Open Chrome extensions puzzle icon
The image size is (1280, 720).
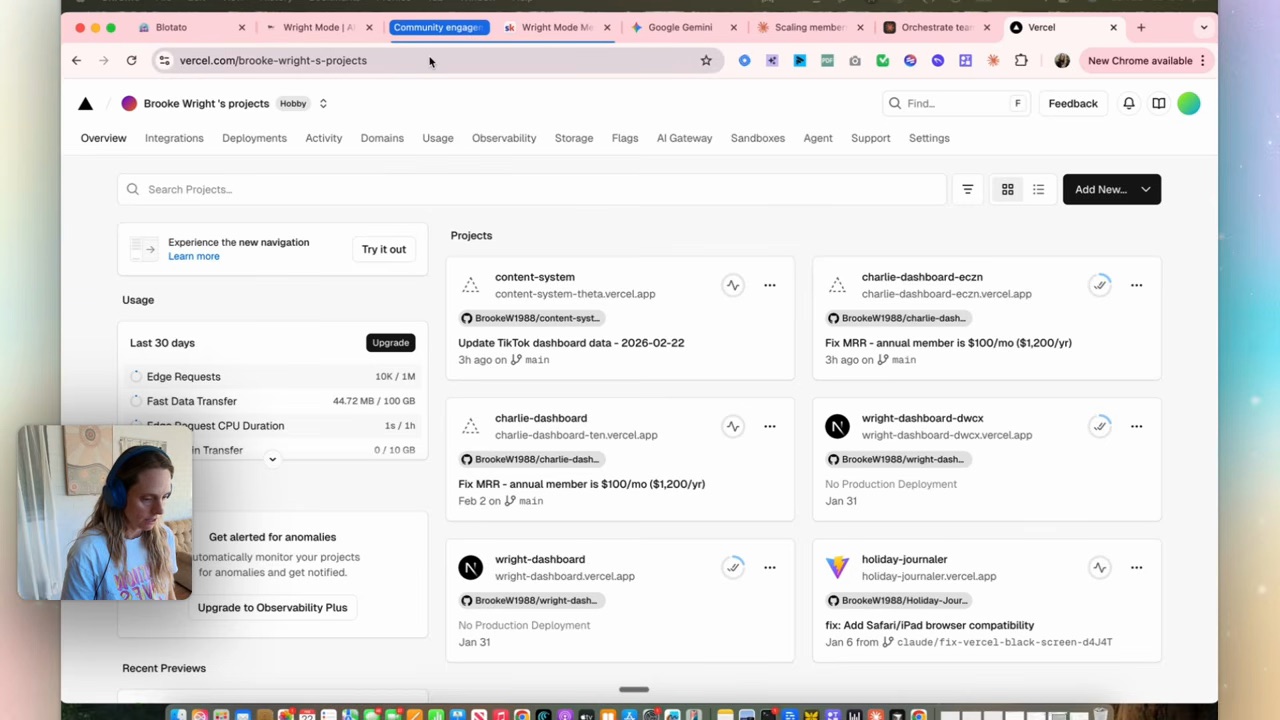click(1021, 60)
